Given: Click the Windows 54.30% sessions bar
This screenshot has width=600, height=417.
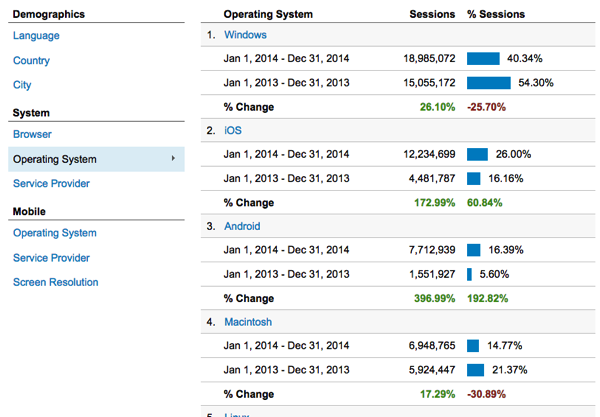Looking at the screenshot, I should [489, 83].
